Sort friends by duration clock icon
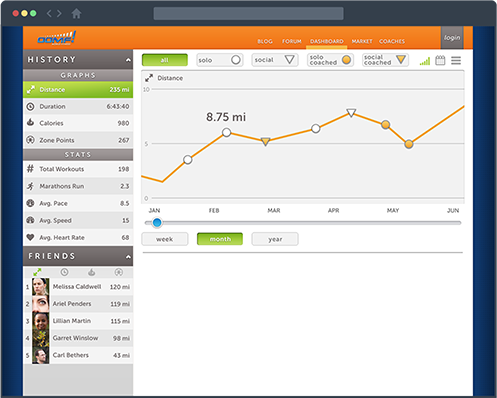Image resolution: width=497 pixels, height=398 pixels. (64, 272)
